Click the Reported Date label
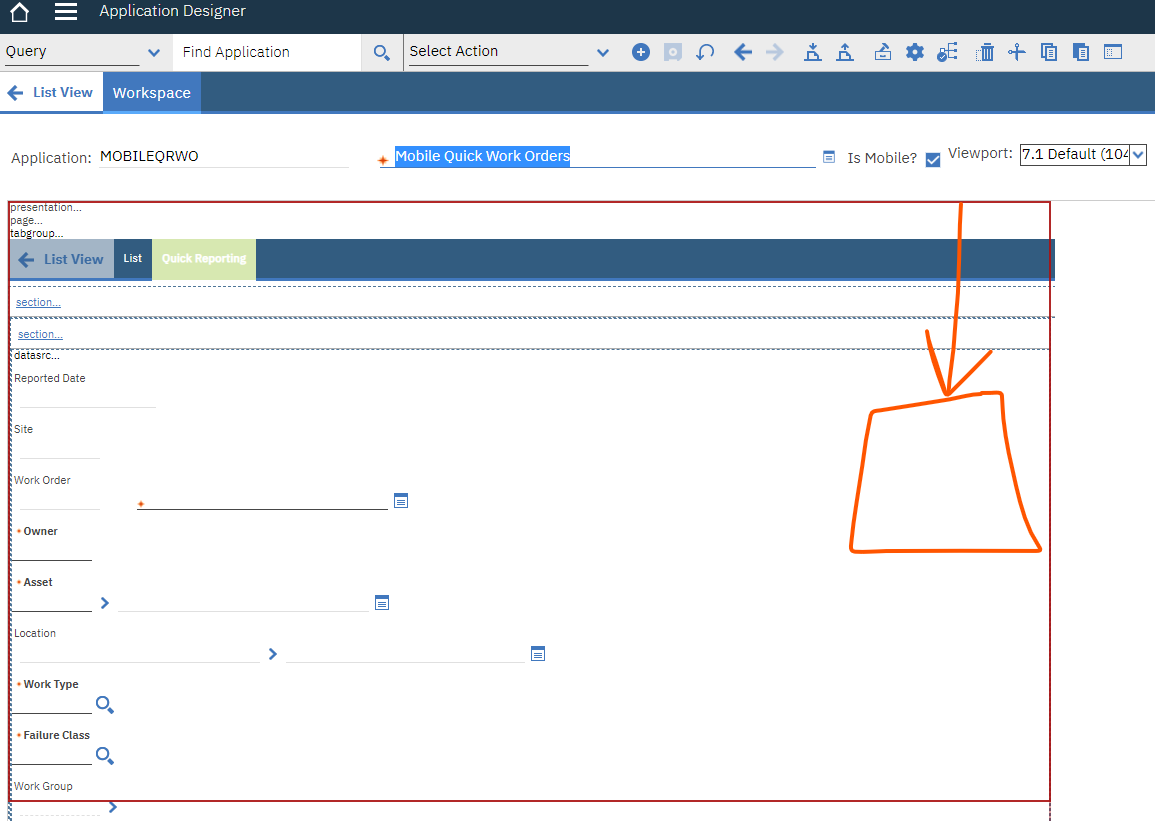This screenshot has width=1155, height=821. pos(50,378)
